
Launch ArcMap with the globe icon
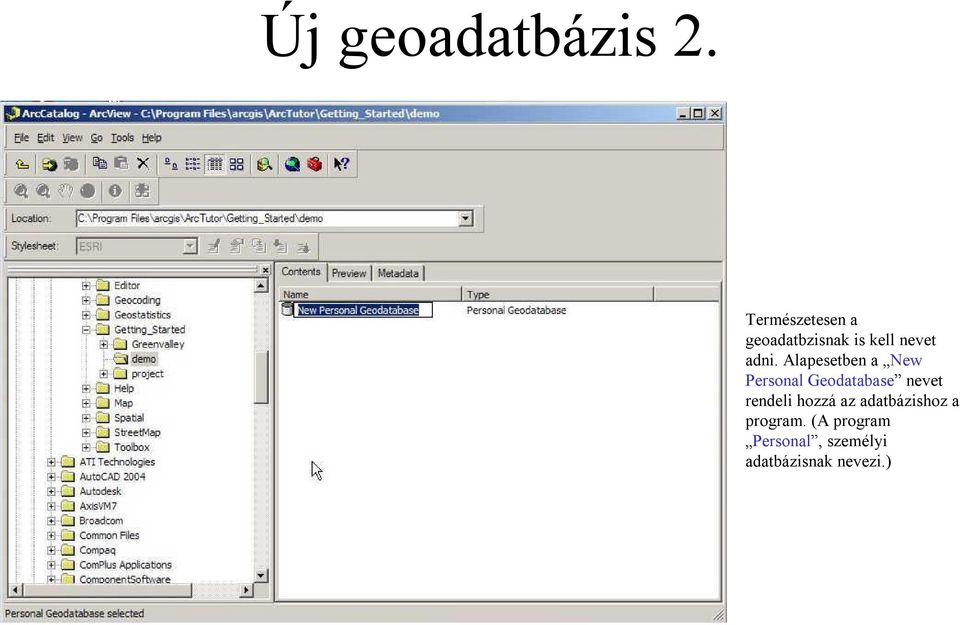[292, 164]
